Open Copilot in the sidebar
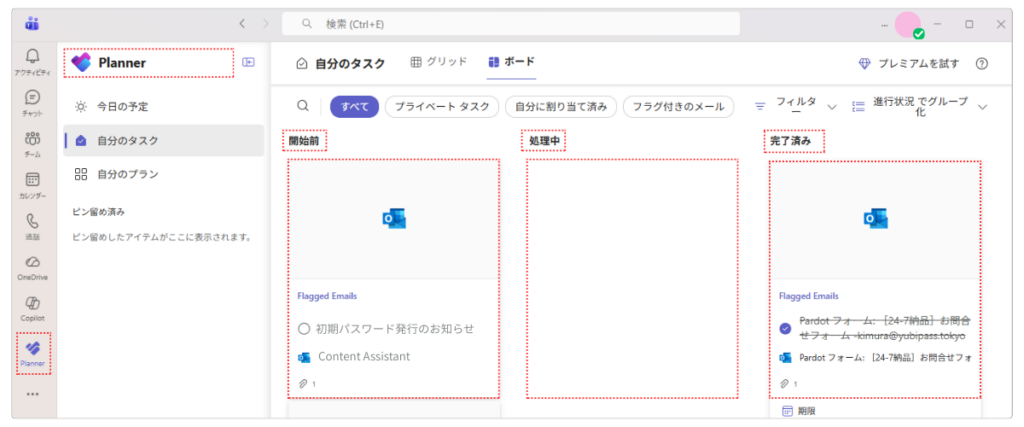The image size is (1024, 427). pyautogui.click(x=33, y=308)
